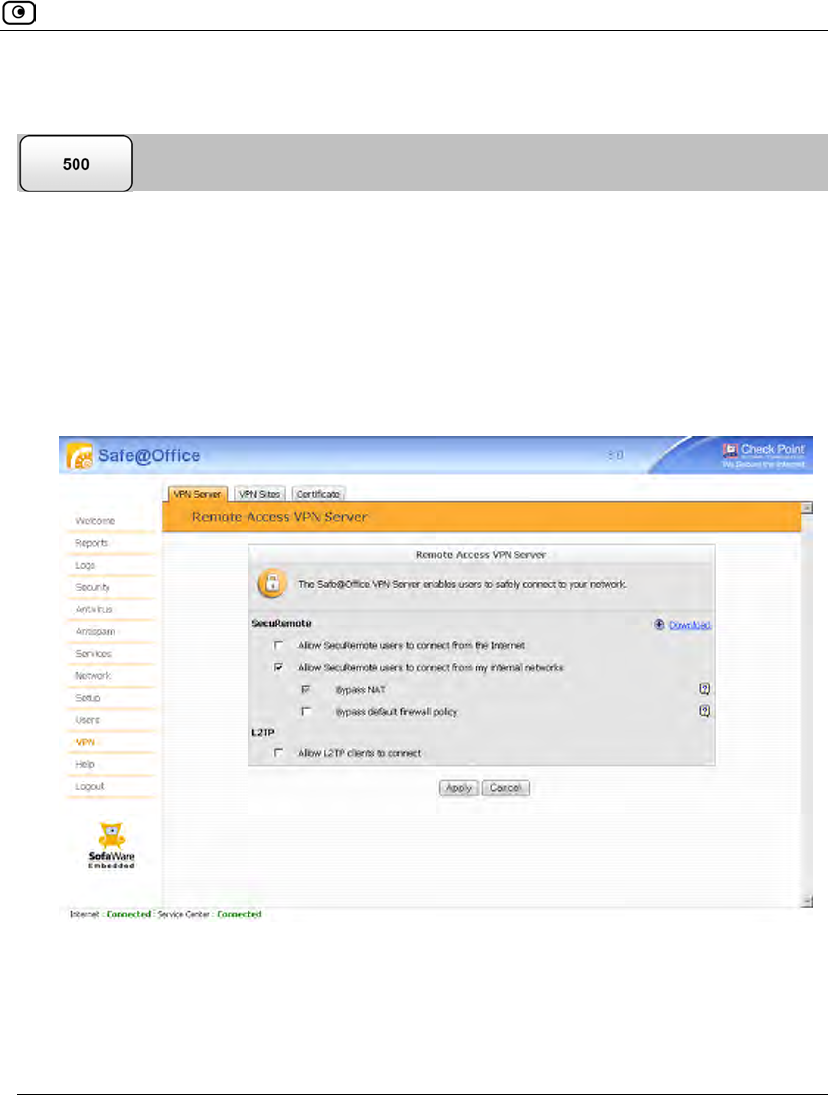Click the eye icon at page top

(x=19, y=13)
